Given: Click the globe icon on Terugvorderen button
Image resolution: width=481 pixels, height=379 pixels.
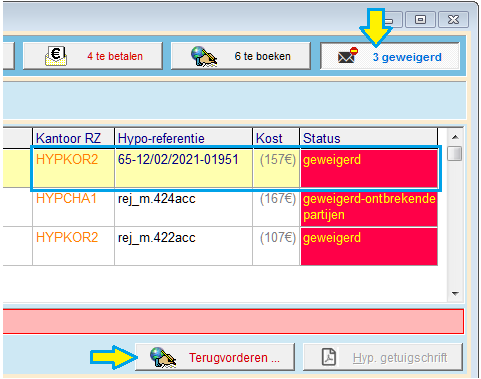Looking at the screenshot, I should pyautogui.click(x=163, y=357).
